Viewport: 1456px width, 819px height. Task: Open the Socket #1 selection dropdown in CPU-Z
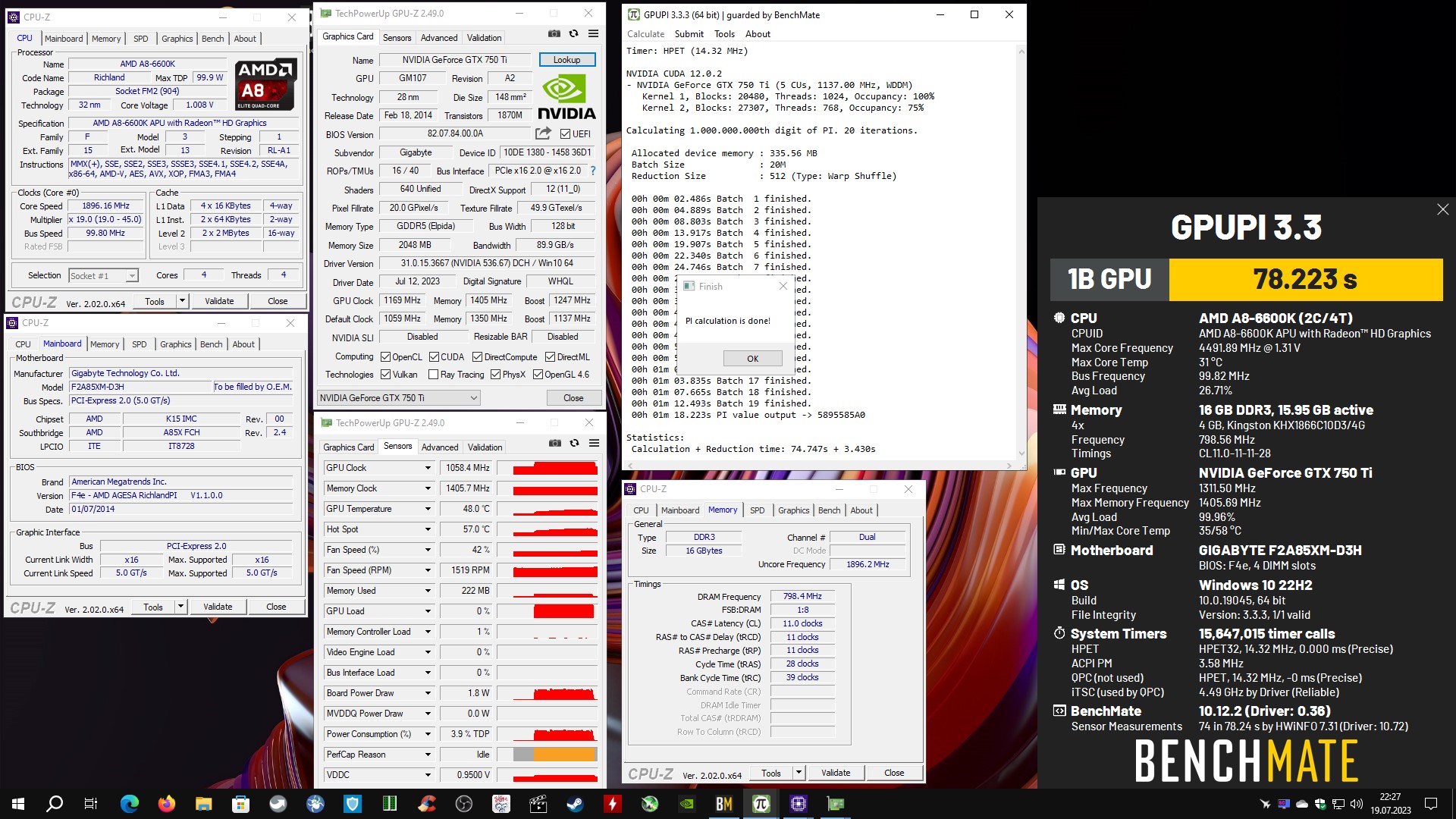coord(103,276)
